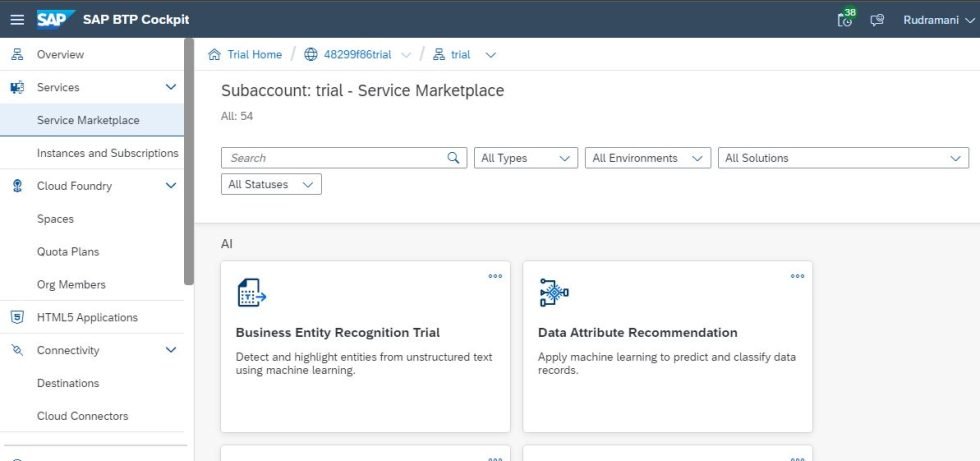Click the sidebar vertical scrollbar

[189, 161]
